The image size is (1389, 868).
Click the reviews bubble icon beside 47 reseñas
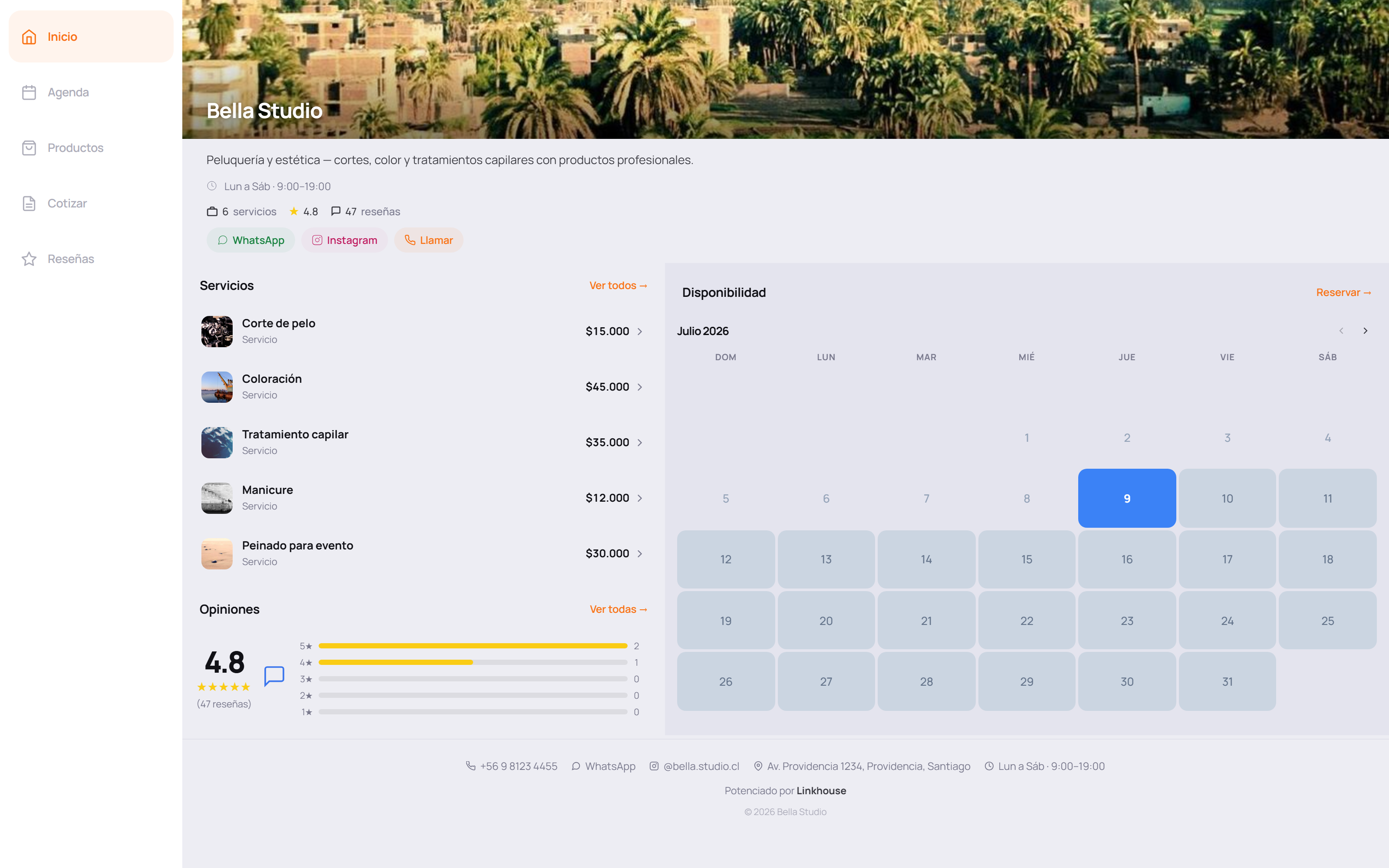(x=336, y=211)
